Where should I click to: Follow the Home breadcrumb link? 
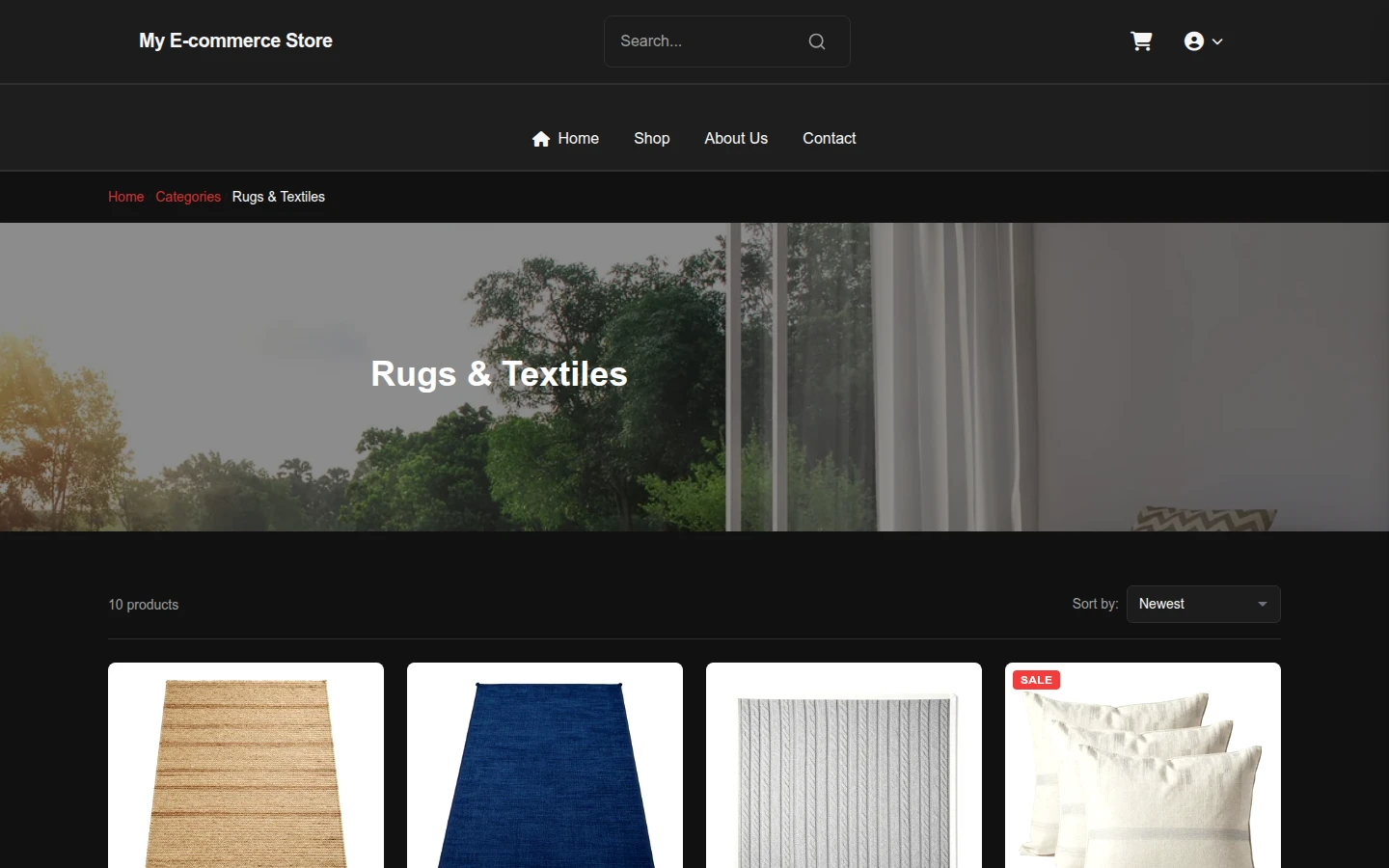[x=125, y=197]
